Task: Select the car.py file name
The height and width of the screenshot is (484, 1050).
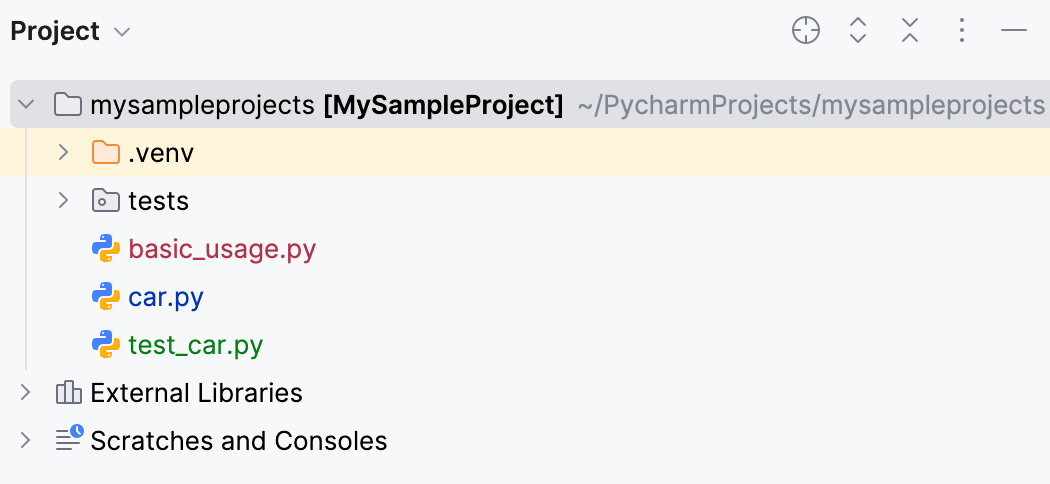Action: coord(166,297)
